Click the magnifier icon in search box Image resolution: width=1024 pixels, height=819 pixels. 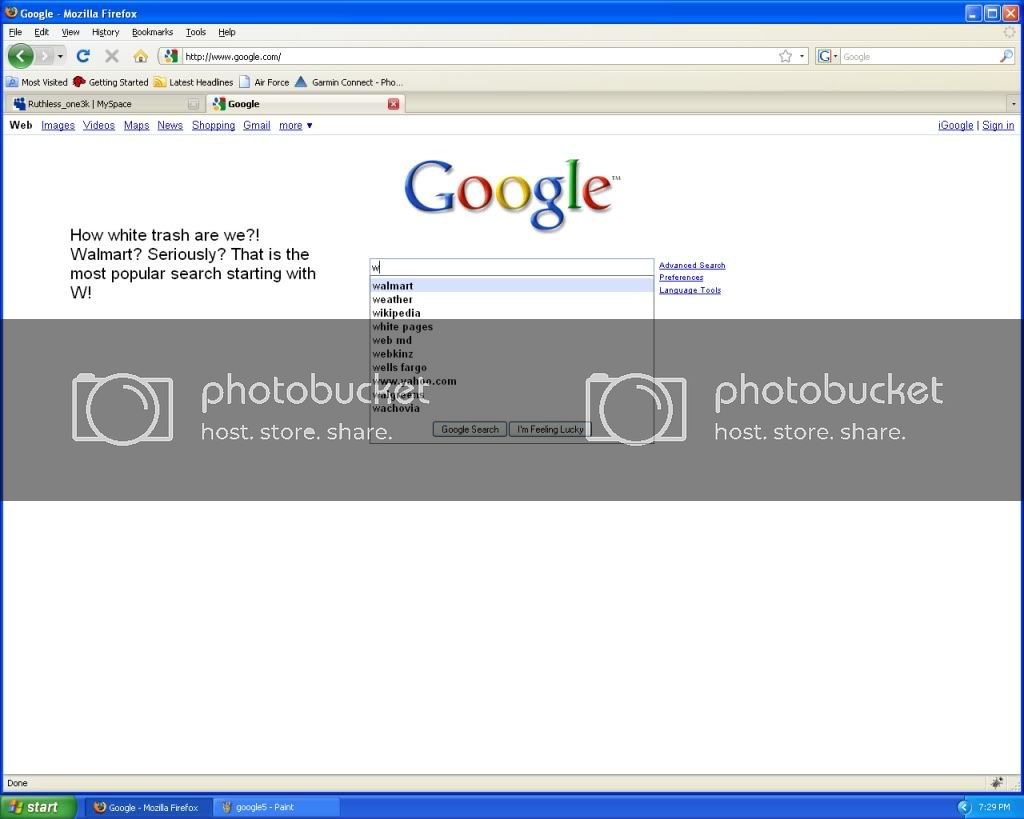1006,56
